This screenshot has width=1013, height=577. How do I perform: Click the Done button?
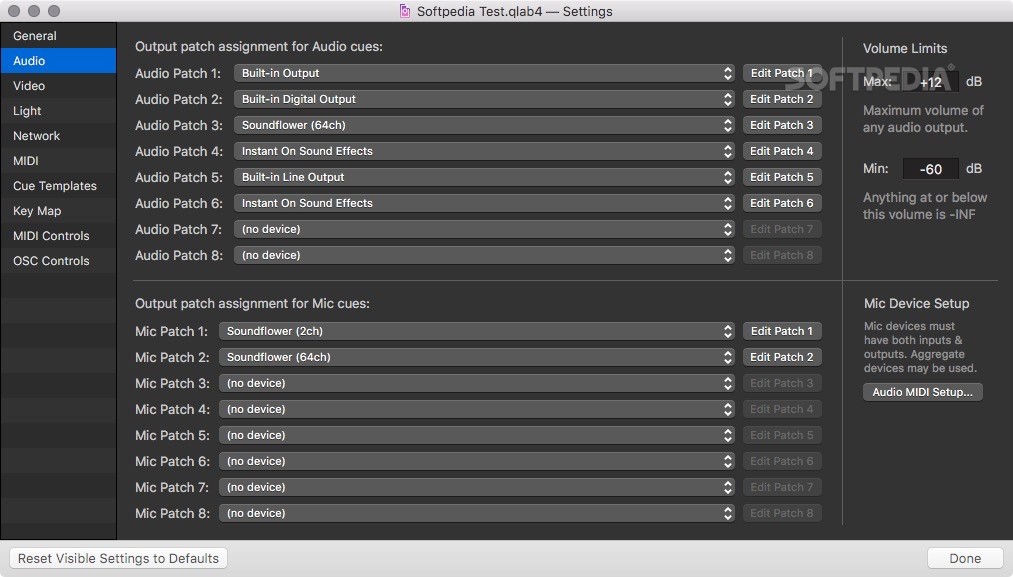[x=965, y=558]
